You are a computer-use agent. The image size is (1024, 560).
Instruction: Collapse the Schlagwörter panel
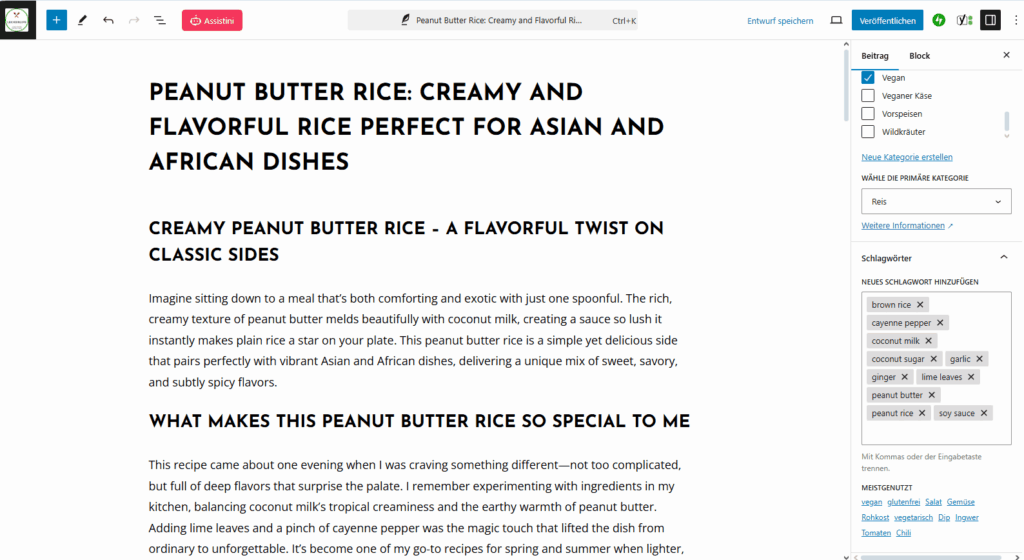click(1003, 258)
